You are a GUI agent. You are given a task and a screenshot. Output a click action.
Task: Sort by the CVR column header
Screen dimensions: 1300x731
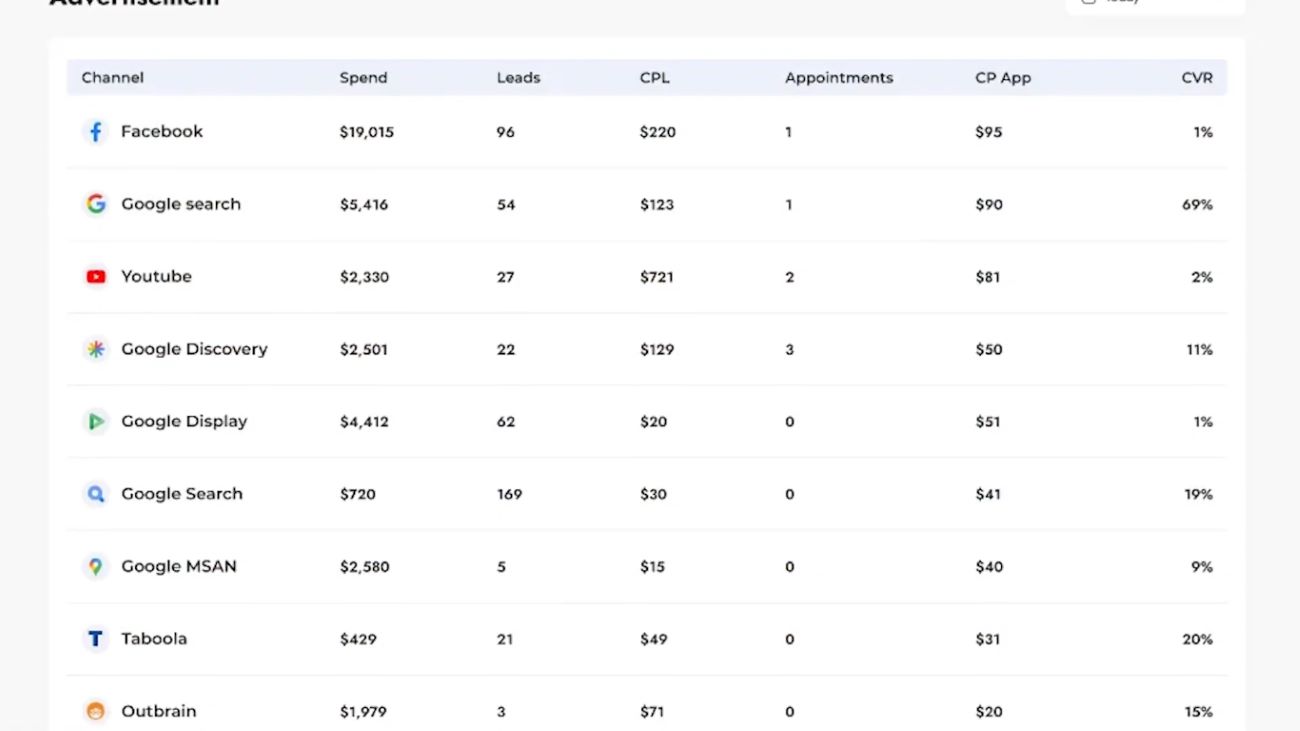(x=1196, y=78)
